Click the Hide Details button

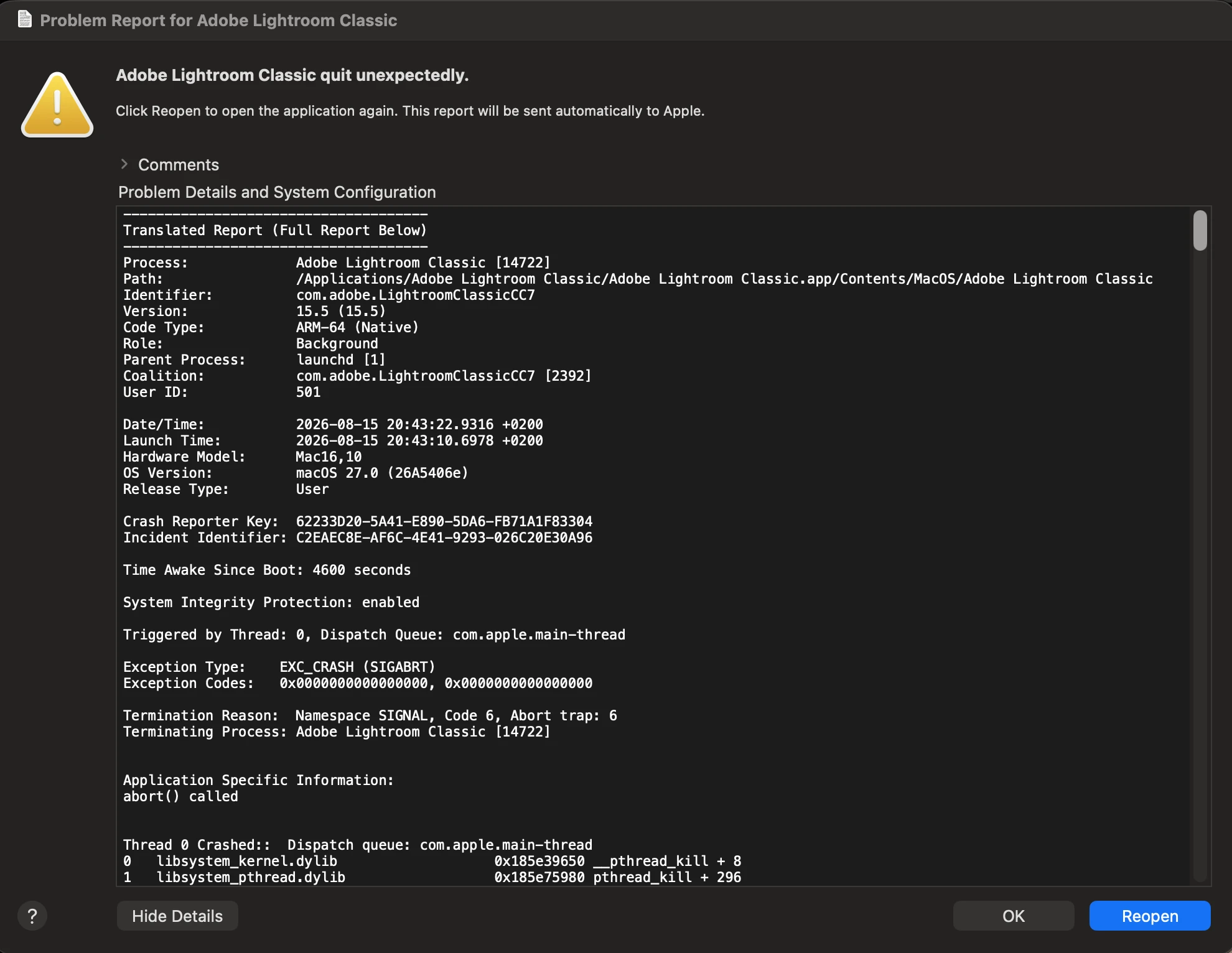point(177,916)
